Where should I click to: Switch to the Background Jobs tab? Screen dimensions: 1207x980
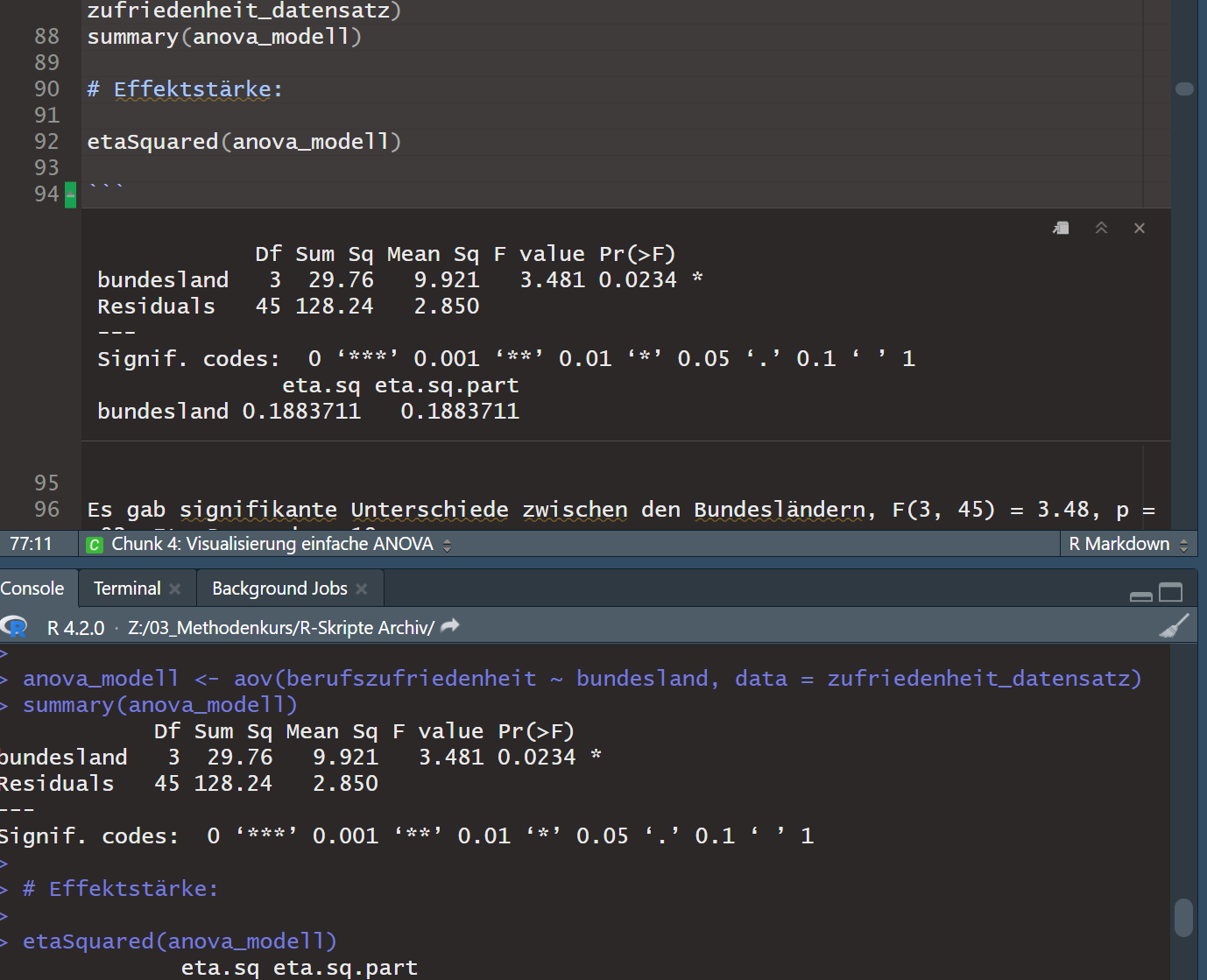279,589
